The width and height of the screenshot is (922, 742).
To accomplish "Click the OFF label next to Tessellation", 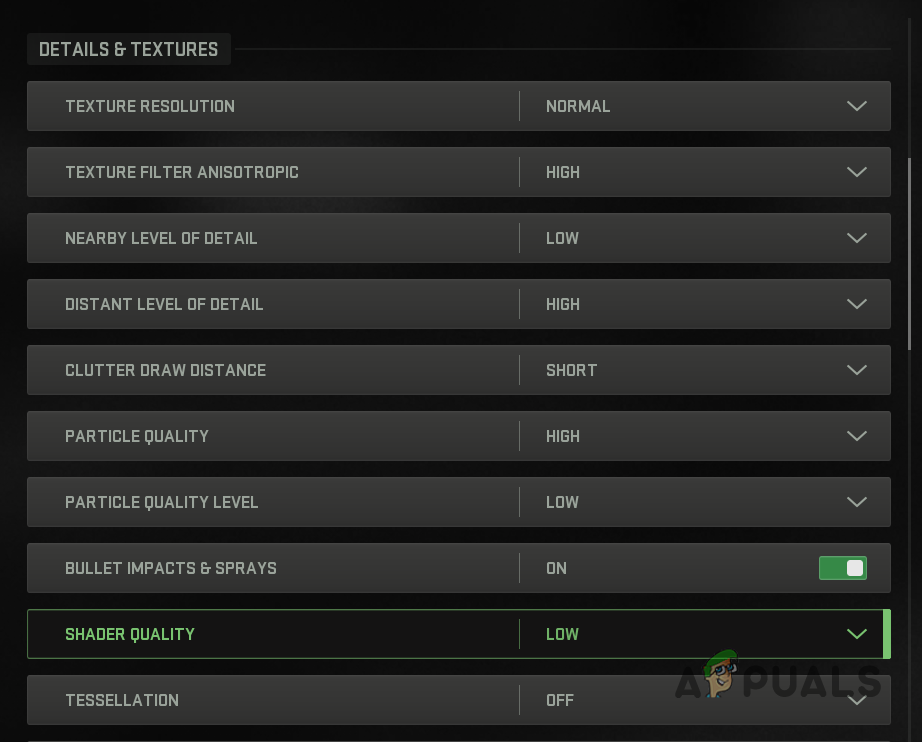I will pyautogui.click(x=560, y=700).
